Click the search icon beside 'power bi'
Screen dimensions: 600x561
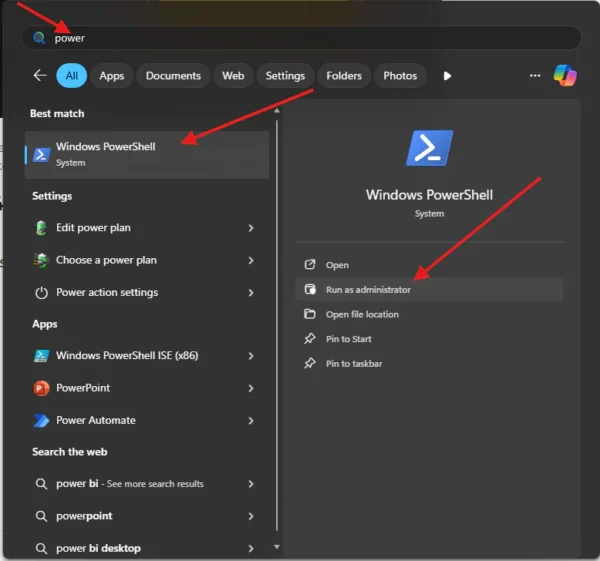[x=41, y=484]
